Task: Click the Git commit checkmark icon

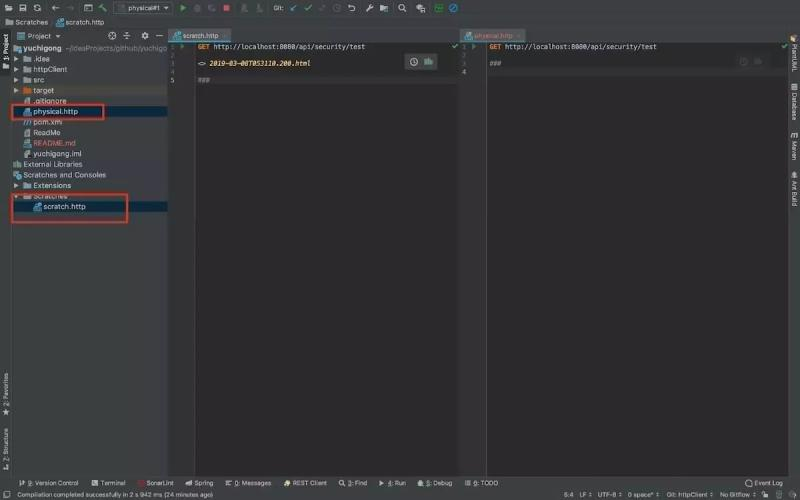Action: [x=308, y=8]
